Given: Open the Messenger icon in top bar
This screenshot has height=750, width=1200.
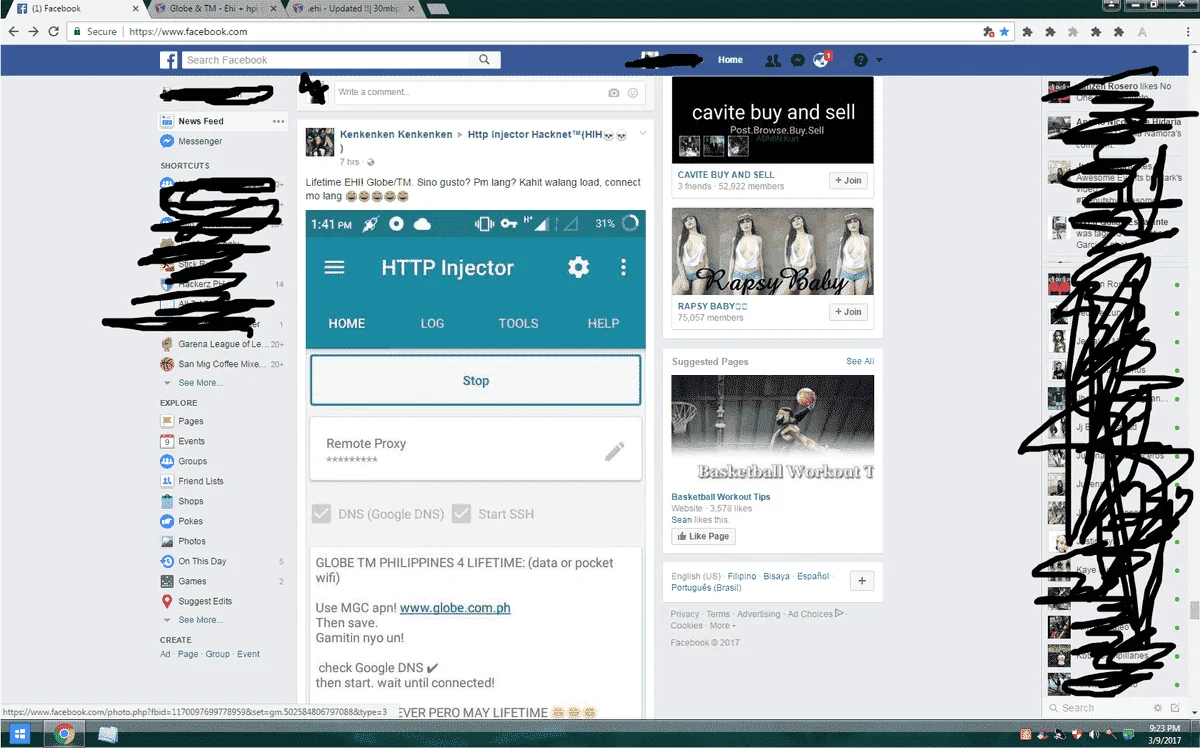Looking at the screenshot, I should [x=797, y=60].
